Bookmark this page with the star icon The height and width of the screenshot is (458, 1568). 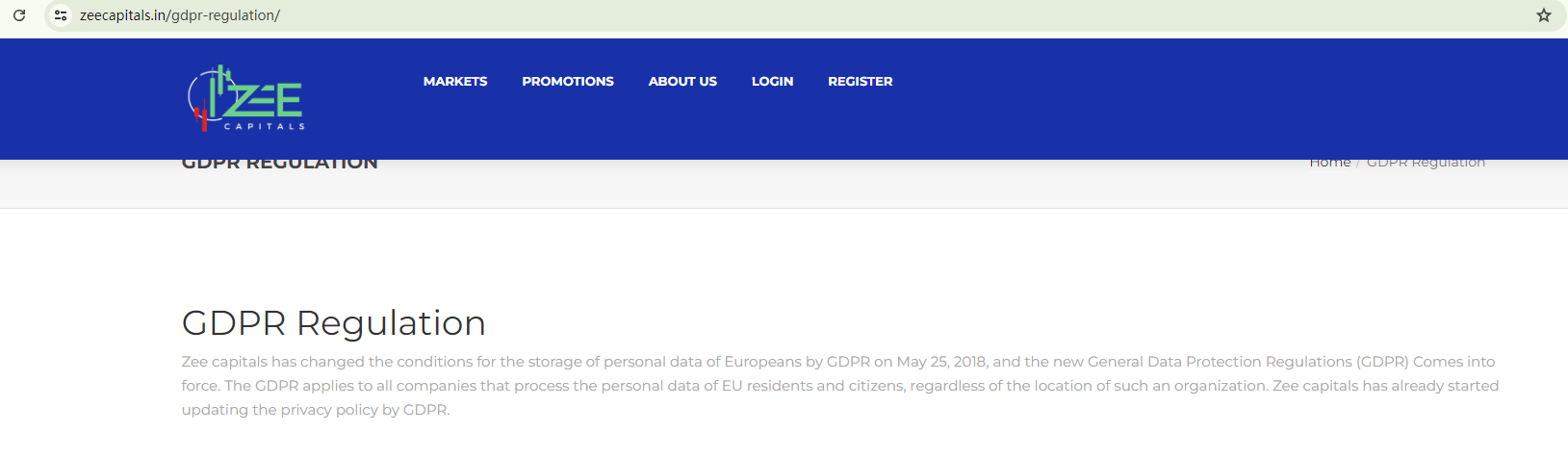pos(1544,15)
